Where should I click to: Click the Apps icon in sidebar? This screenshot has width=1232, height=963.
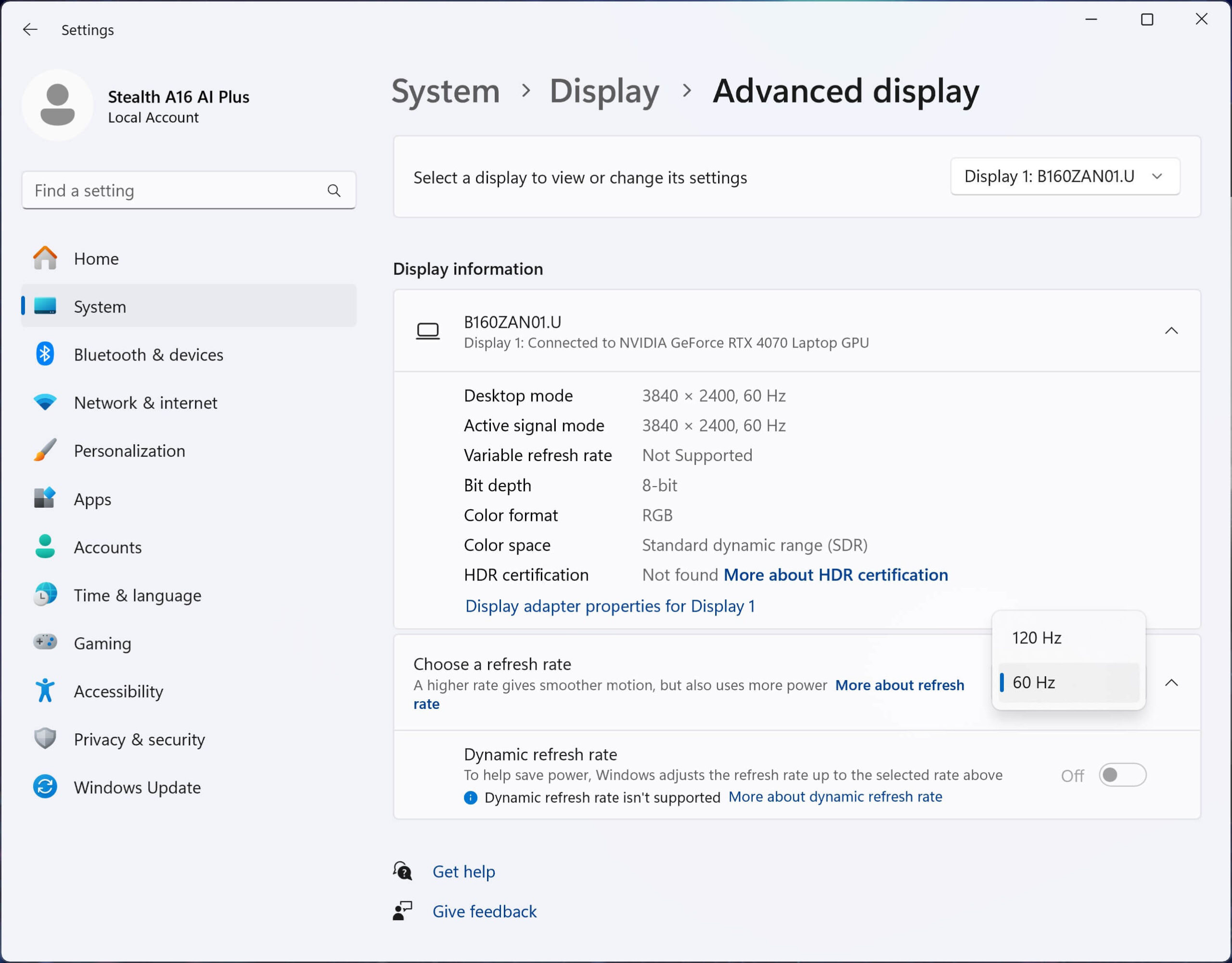(45, 499)
